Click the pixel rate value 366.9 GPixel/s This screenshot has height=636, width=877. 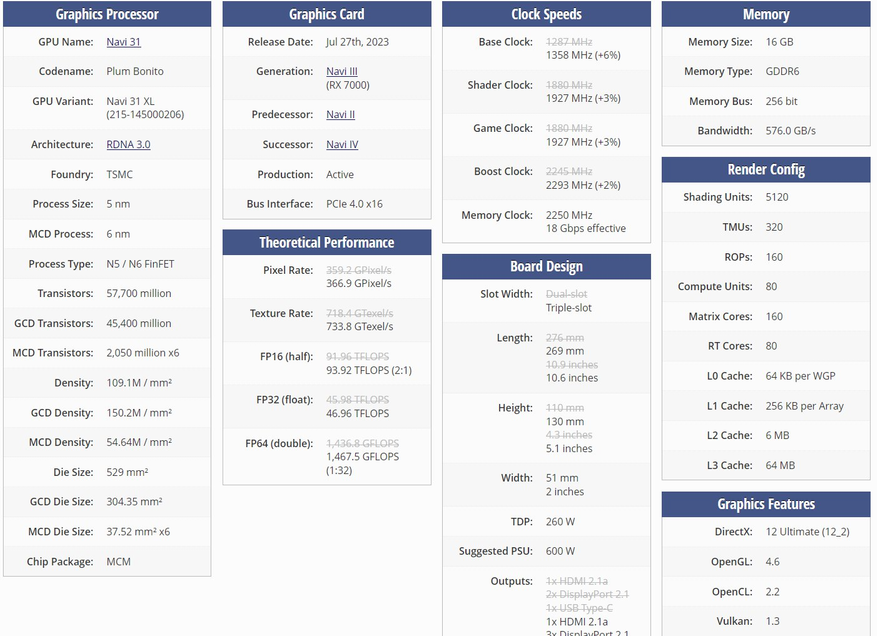click(359, 284)
